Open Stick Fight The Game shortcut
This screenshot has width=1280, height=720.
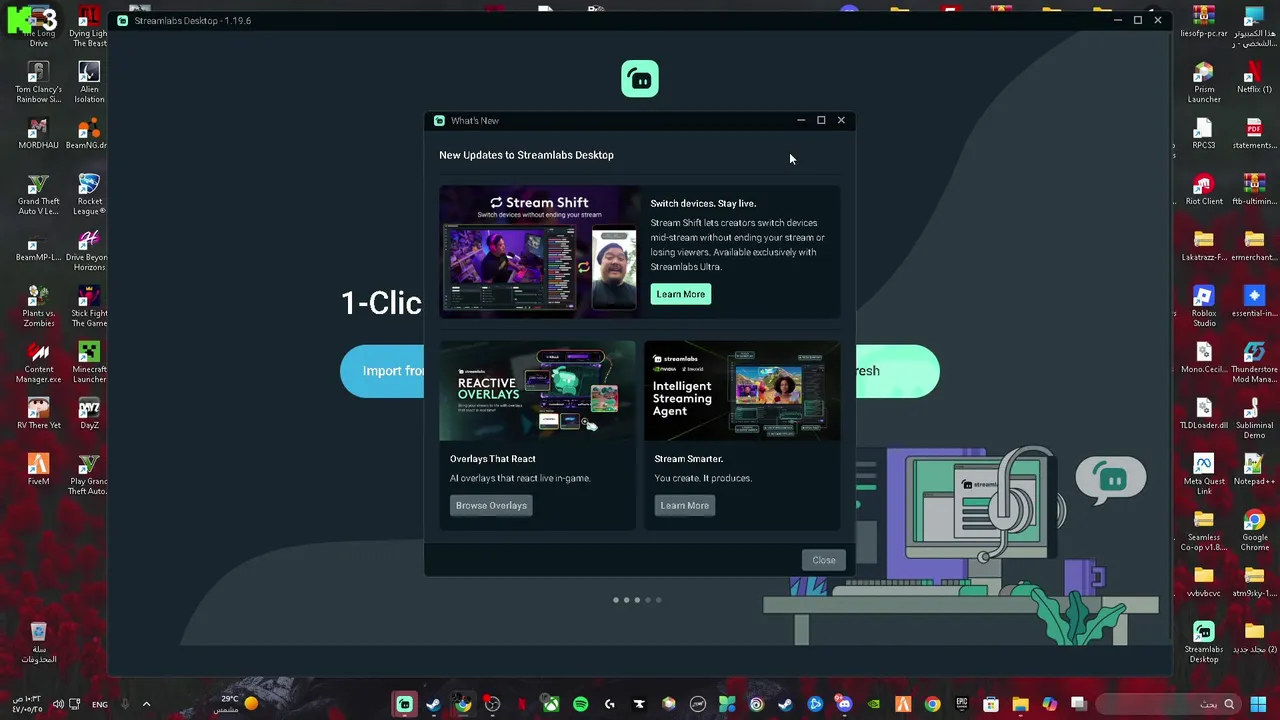click(89, 307)
